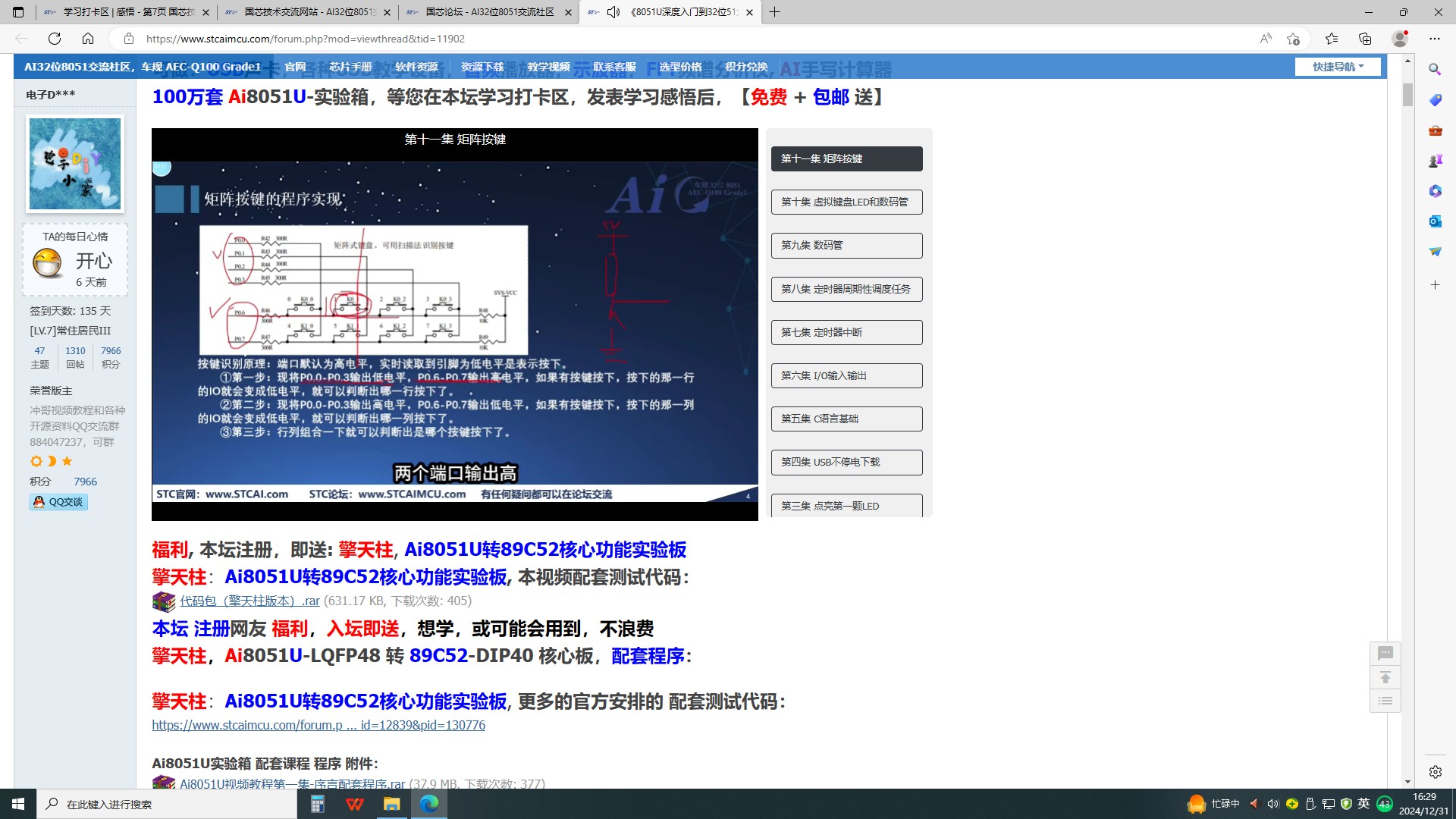Open Edge Settings and more menu
This screenshot has height=819, width=1456.
(1434, 39)
